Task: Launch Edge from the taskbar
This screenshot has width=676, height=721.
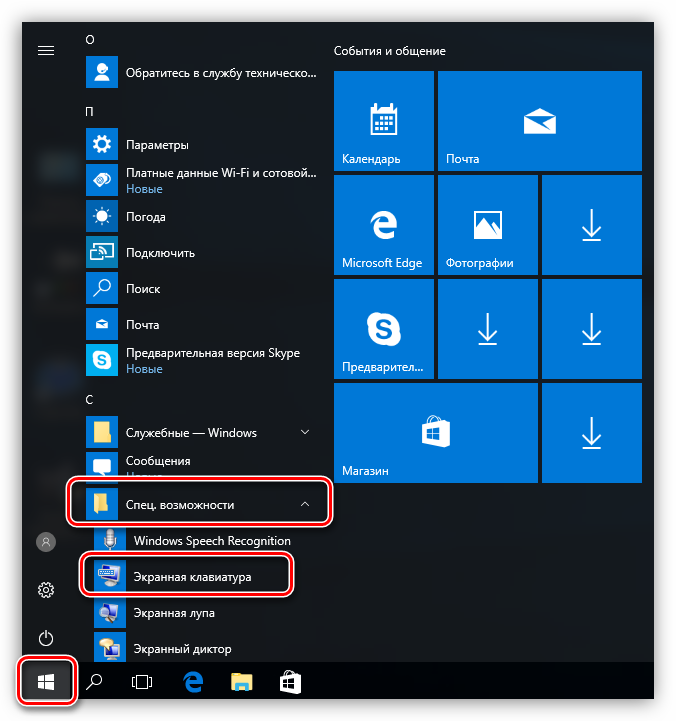Action: click(x=193, y=681)
